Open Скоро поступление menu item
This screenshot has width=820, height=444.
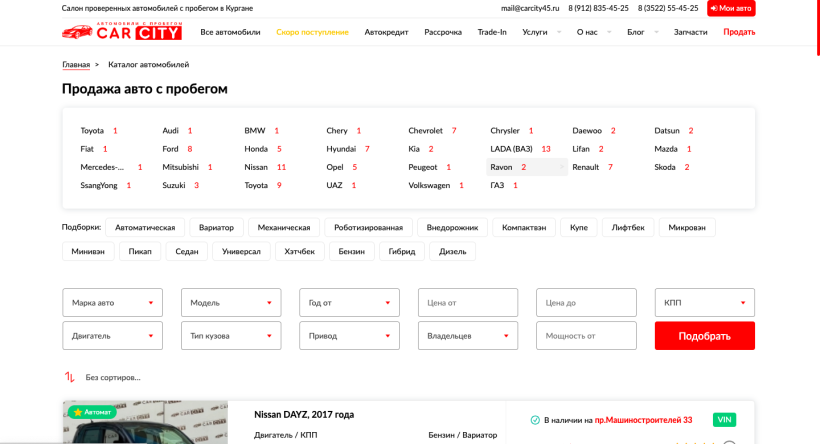[x=312, y=32]
